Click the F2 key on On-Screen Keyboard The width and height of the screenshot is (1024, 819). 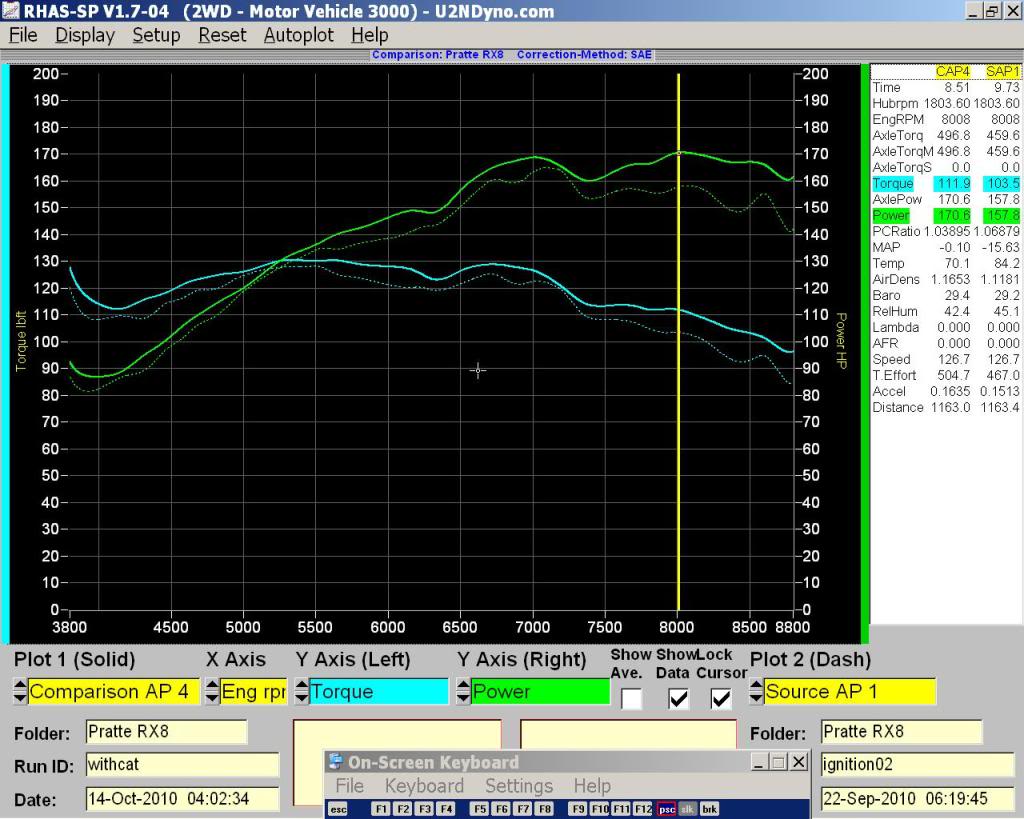coord(403,809)
